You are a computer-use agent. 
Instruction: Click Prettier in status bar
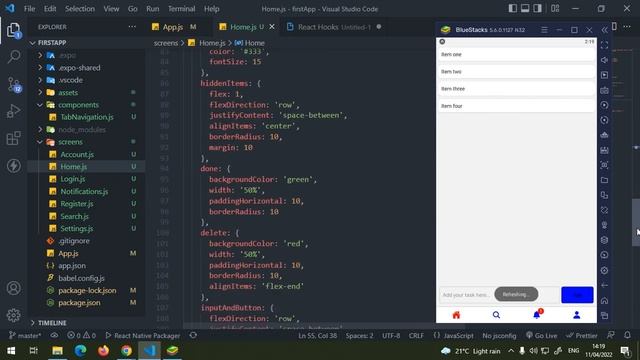coord(582,336)
